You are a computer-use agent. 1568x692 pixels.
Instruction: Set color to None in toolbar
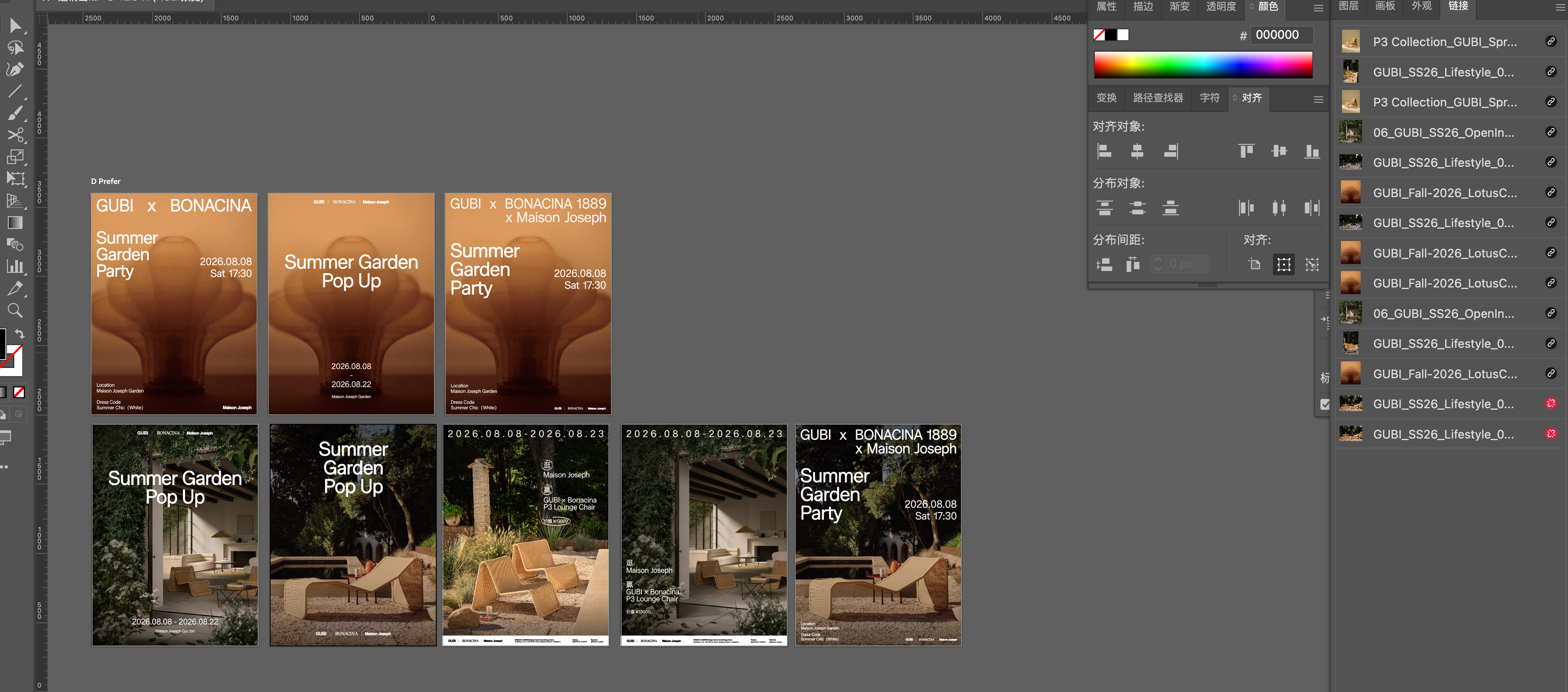tap(19, 392)
